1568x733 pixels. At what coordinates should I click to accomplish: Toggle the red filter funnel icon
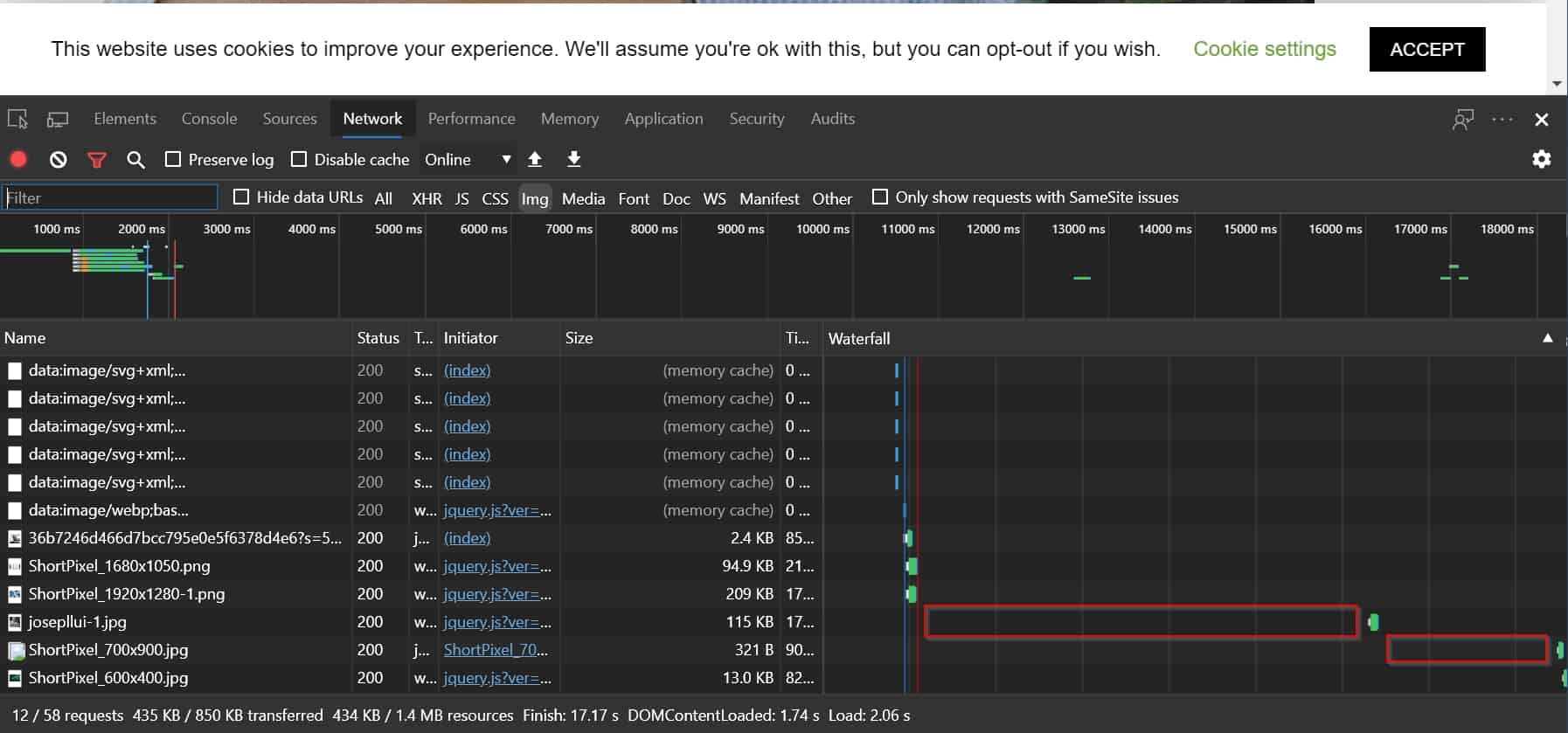(x=97, y=159)
